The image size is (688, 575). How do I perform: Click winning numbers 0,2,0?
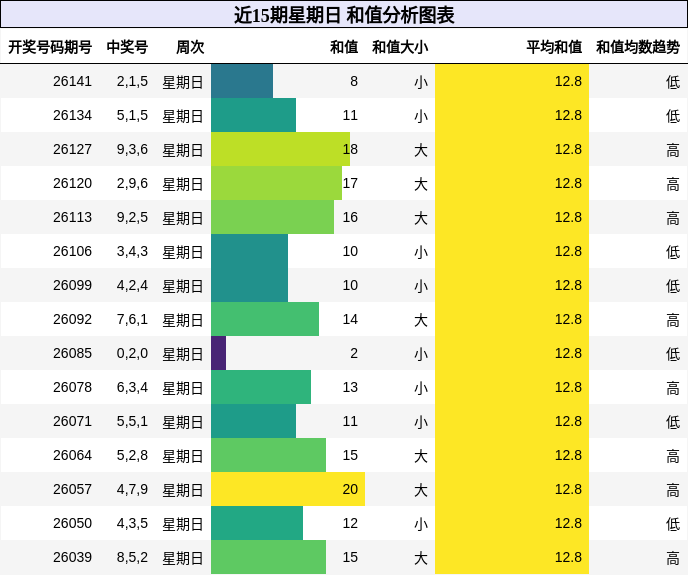tap(132, 353)
